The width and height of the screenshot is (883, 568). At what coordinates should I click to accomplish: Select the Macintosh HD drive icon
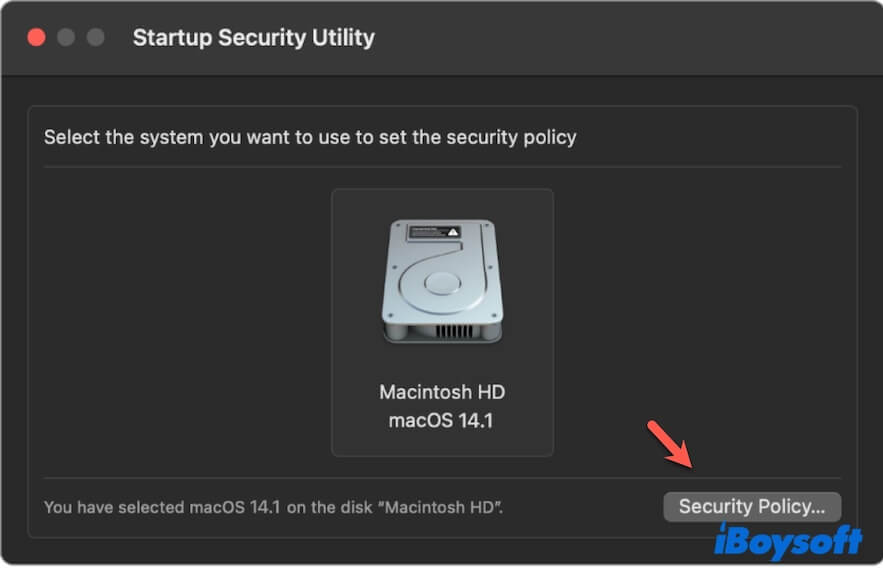[441, 284]
